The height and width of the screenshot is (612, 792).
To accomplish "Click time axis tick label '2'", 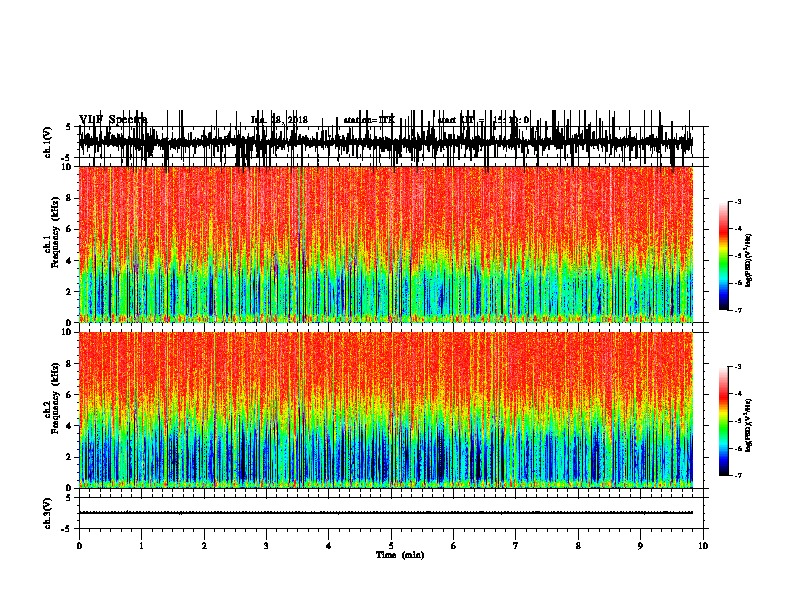I will click(204, 546).
